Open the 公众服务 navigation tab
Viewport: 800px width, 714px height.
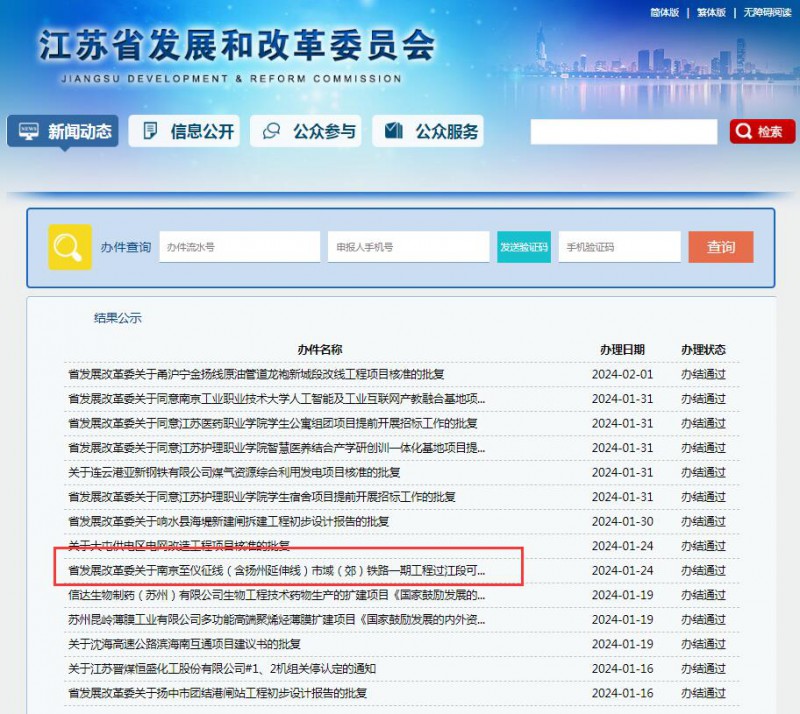coord(428,131)
